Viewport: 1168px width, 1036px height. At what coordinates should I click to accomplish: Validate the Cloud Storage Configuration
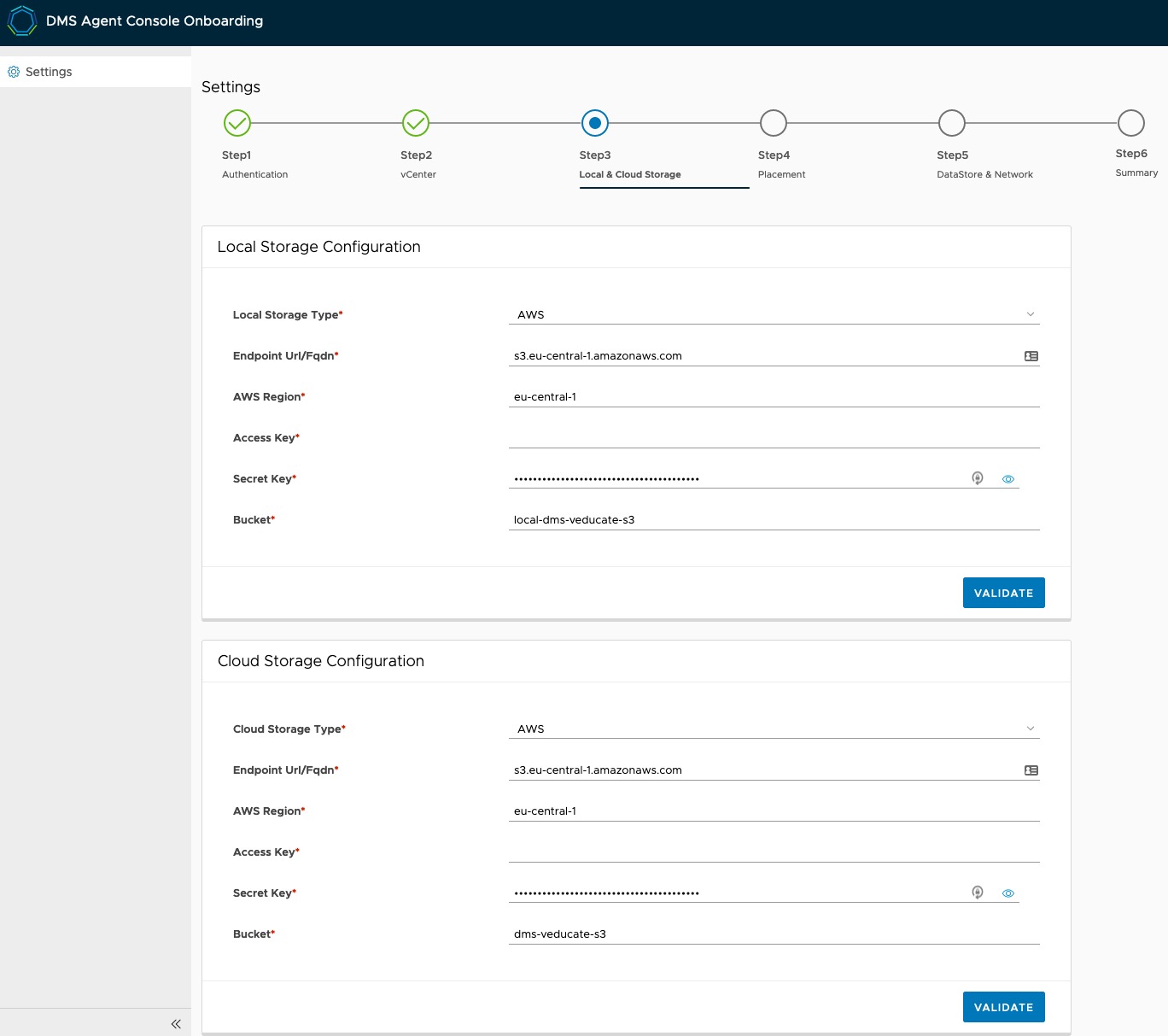pyautogui.click(x=1003, y=1007)
